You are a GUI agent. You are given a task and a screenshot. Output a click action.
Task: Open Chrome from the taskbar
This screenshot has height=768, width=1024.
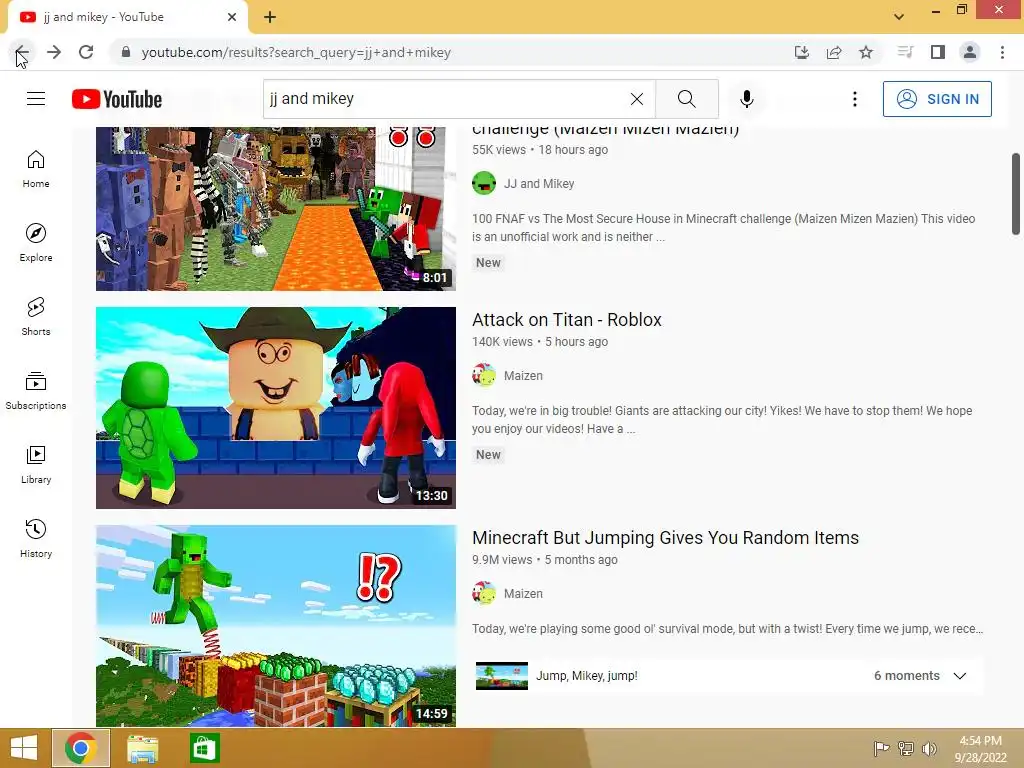click(81, 748)
